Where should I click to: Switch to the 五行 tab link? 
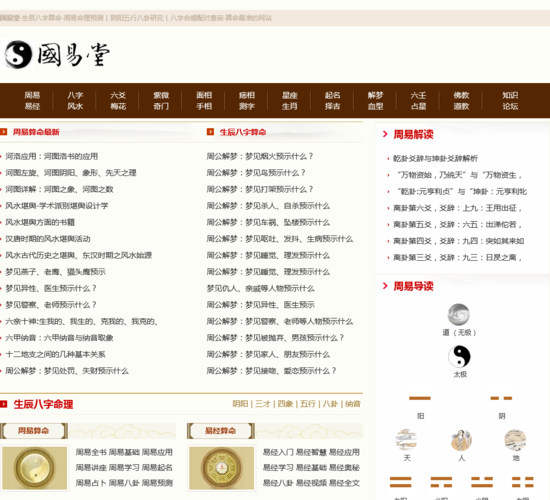coord(308,404)
